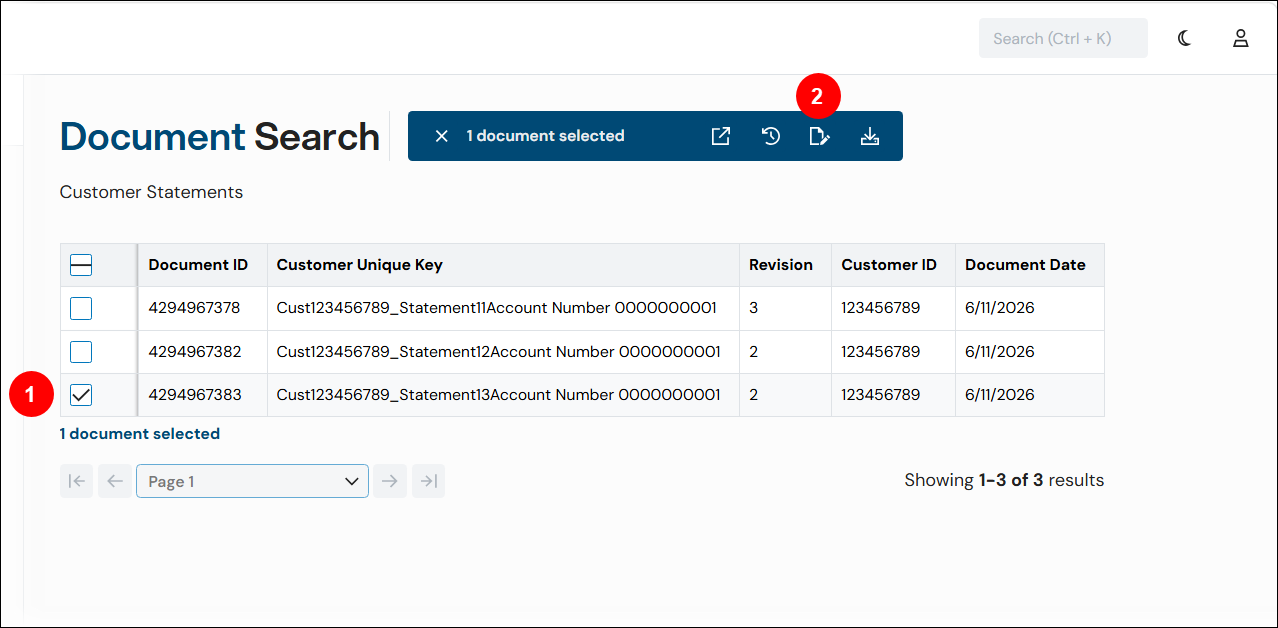The height and width of the screenshot is (628, 1278).
Task: Check the box for document 4294967382
Action: 81,352
